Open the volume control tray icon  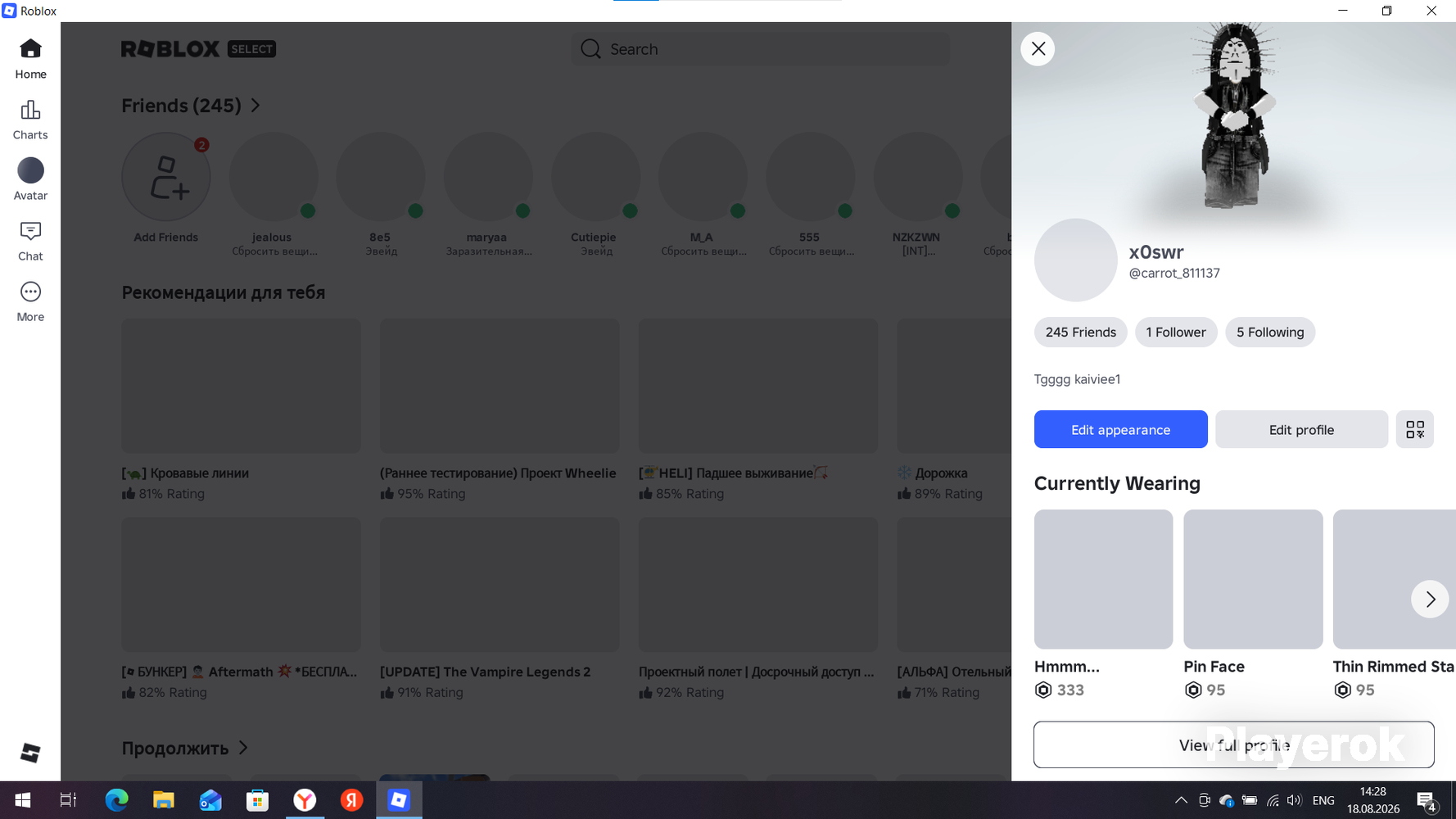pyautogui.click(x=1294, y=800)
